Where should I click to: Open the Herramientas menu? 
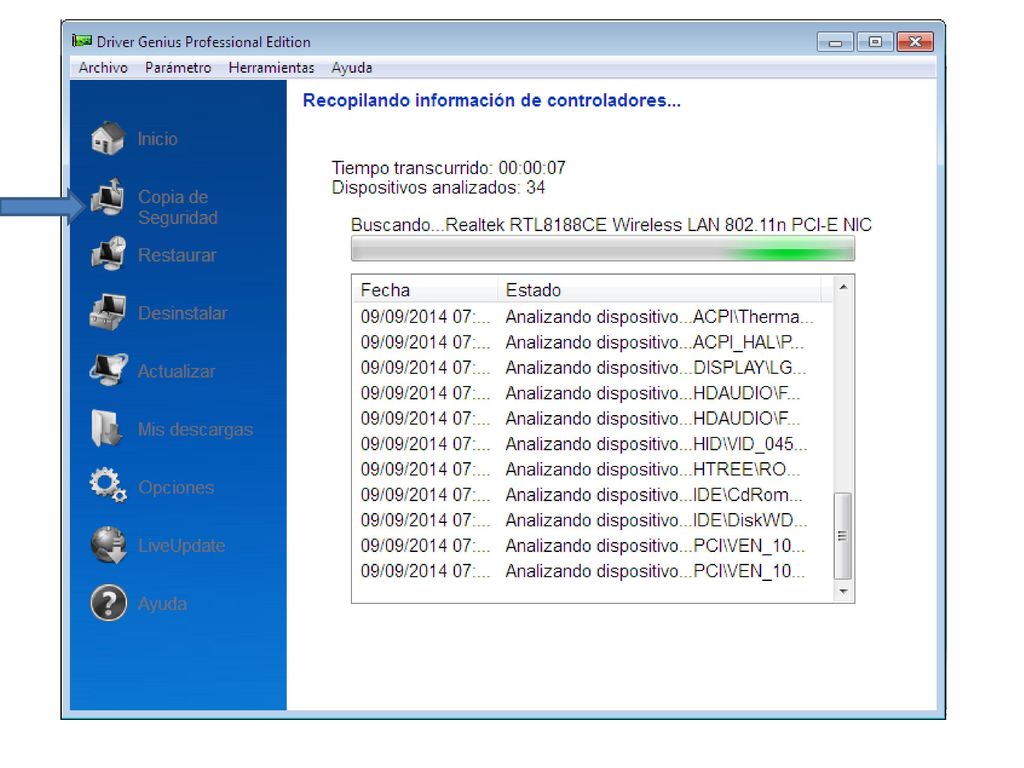tap(271, 68)
